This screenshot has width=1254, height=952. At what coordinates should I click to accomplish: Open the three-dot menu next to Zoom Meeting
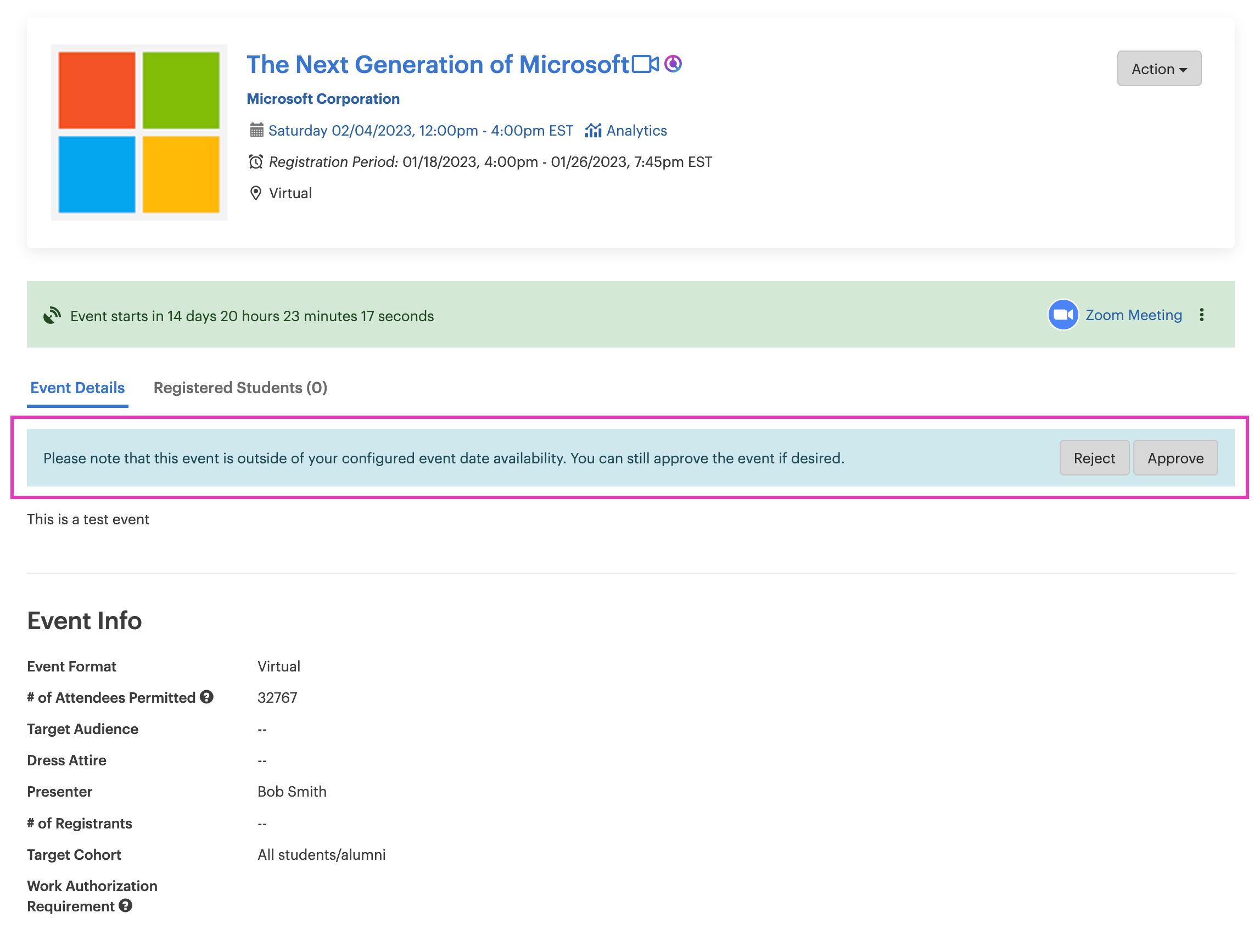coord(1201,315)
